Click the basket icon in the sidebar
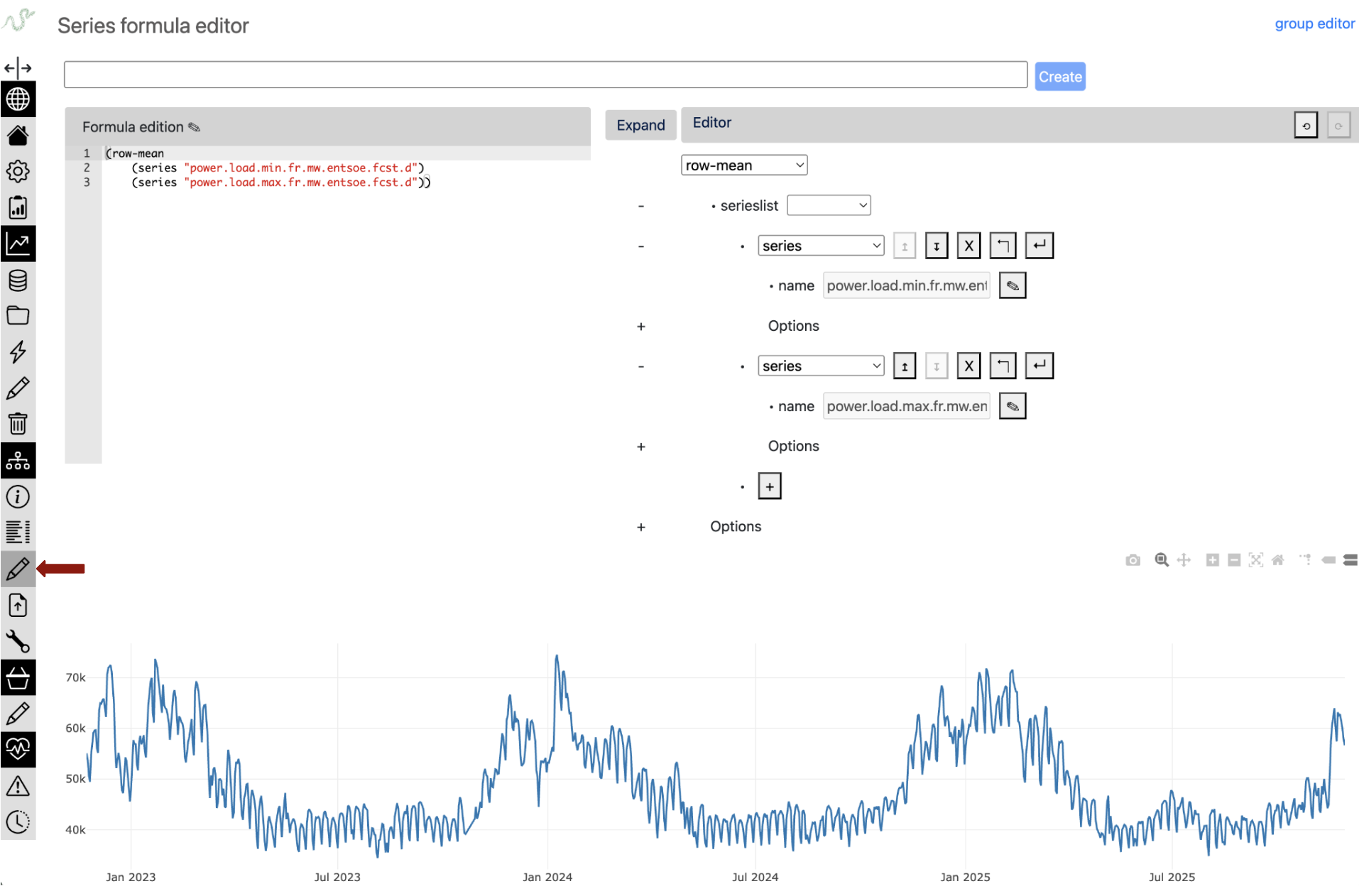Viewport: 1359px width, 896px height. click(18, 678)
